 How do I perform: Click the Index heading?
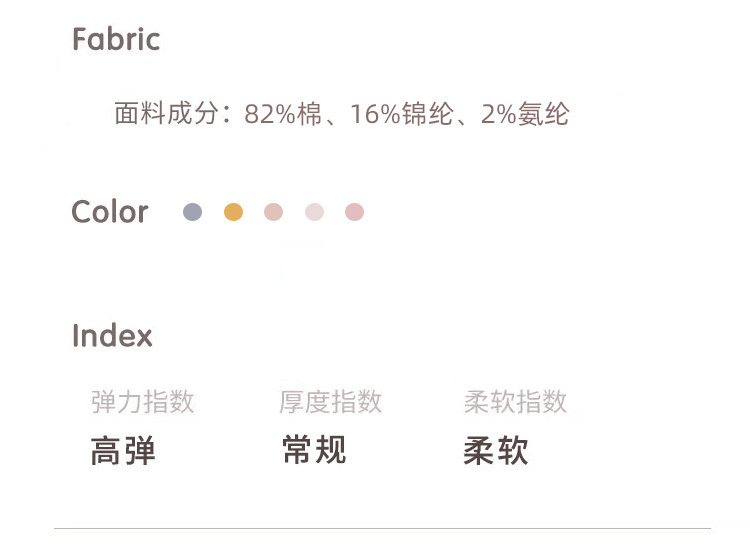pyautogui.click(x=112, y=336)
